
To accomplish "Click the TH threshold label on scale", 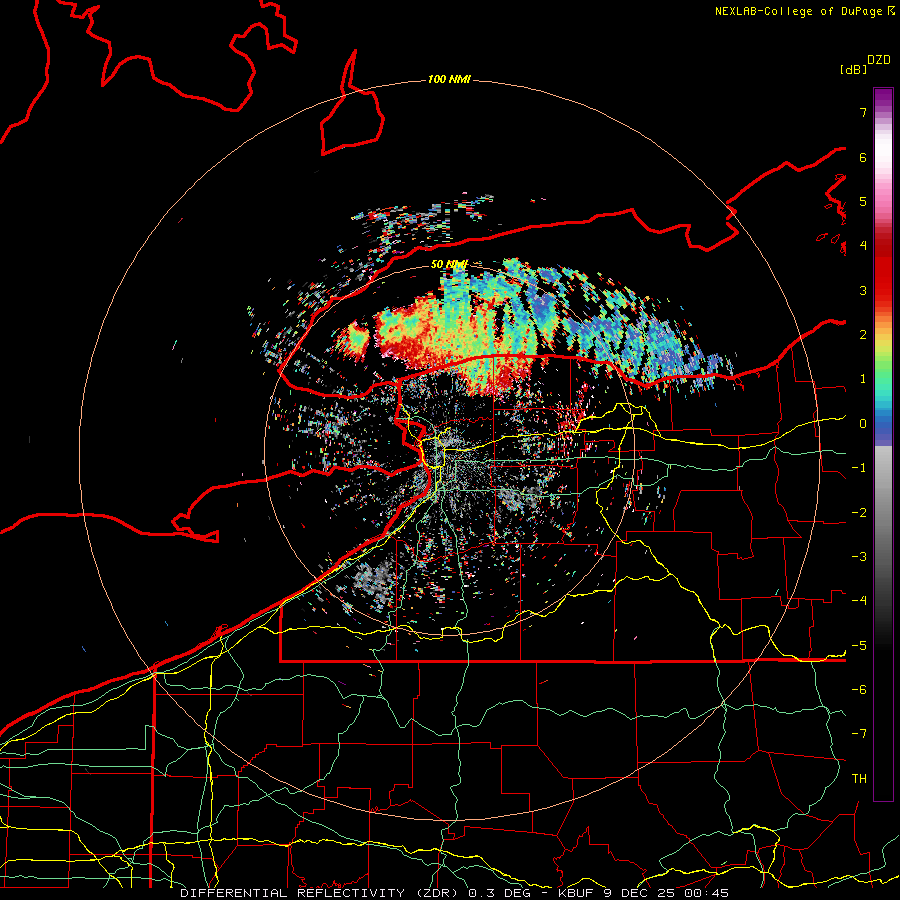I will [x=859, y=779].
